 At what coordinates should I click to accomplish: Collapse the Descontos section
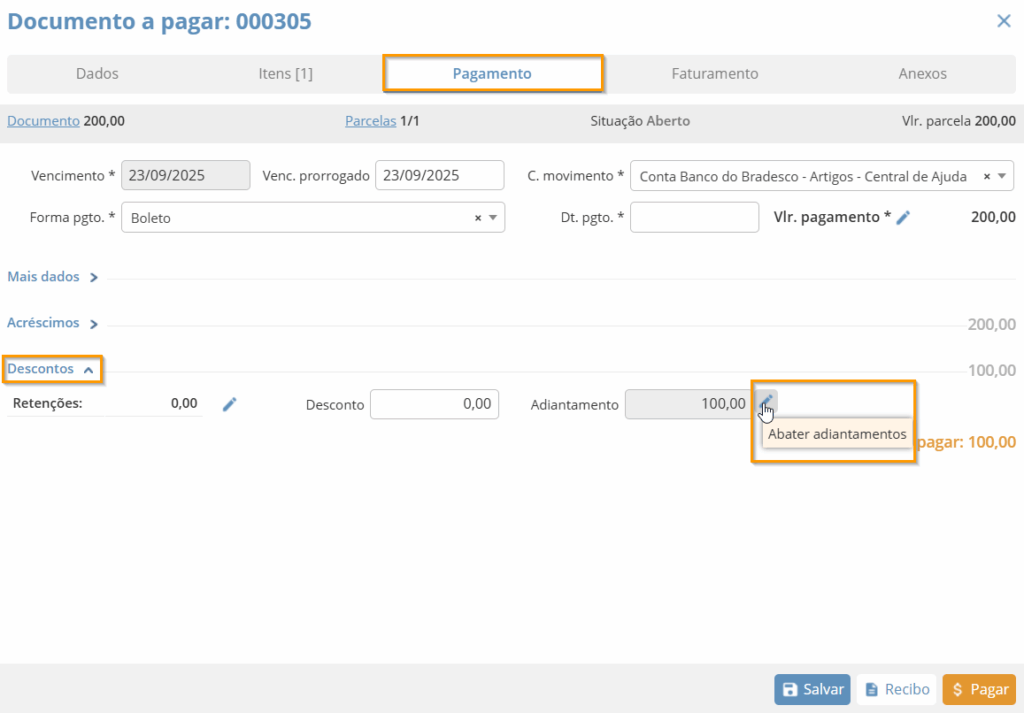pyautogui.click(x=52, y=369)
